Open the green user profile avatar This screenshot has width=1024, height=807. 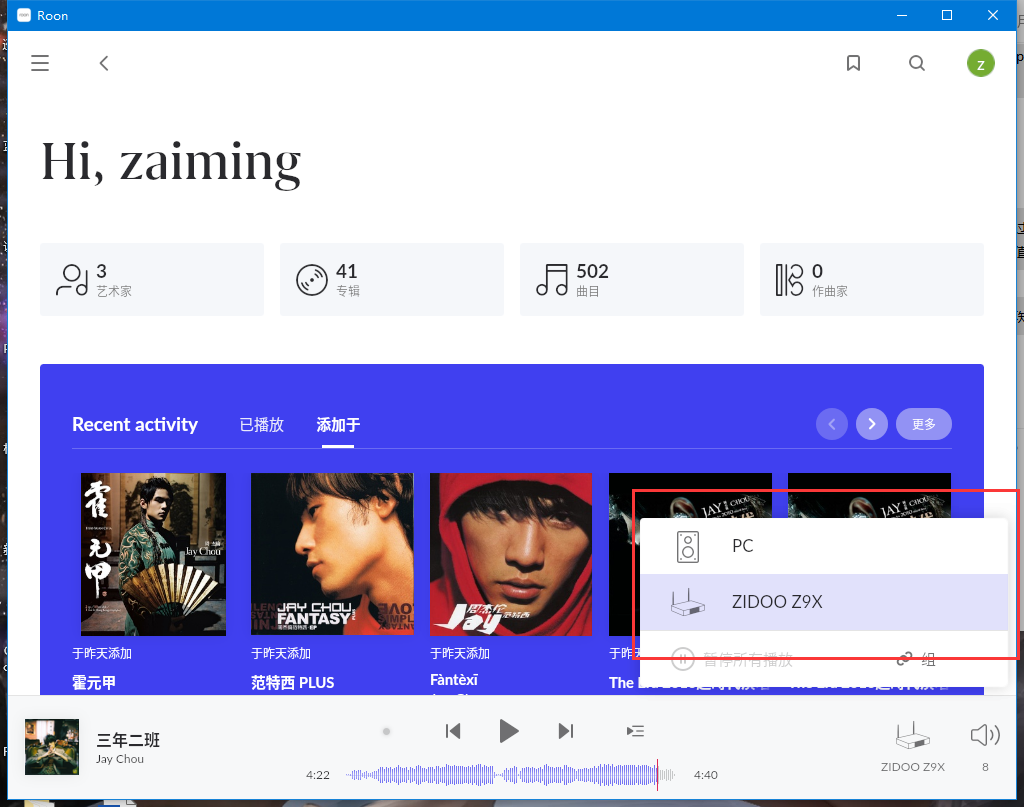tap(980, 64)
